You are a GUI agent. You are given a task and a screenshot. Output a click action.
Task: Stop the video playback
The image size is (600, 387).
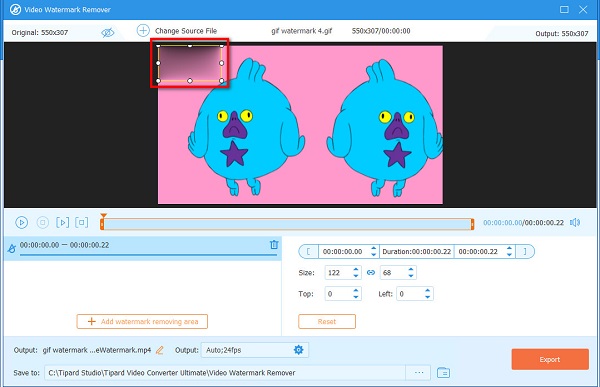(x=42, y=222)
